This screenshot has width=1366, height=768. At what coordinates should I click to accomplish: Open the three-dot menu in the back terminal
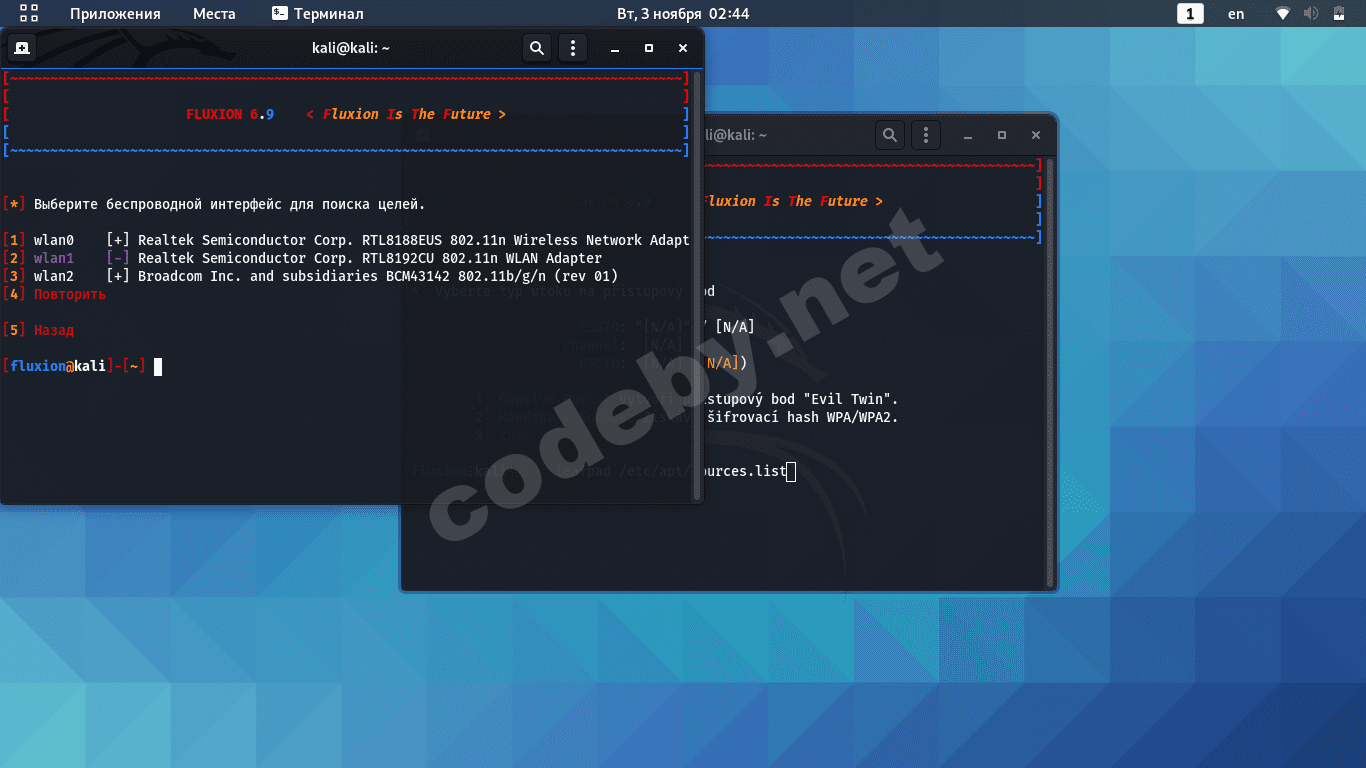pos(925,135)
